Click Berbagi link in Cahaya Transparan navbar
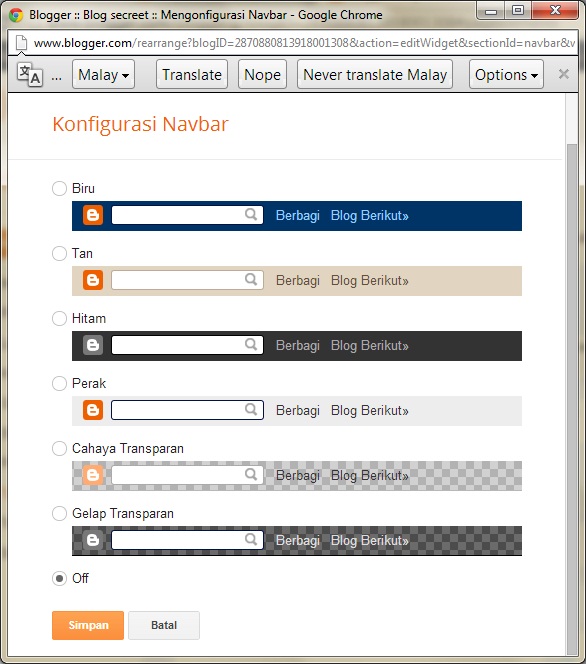 (x=298, y=475)
